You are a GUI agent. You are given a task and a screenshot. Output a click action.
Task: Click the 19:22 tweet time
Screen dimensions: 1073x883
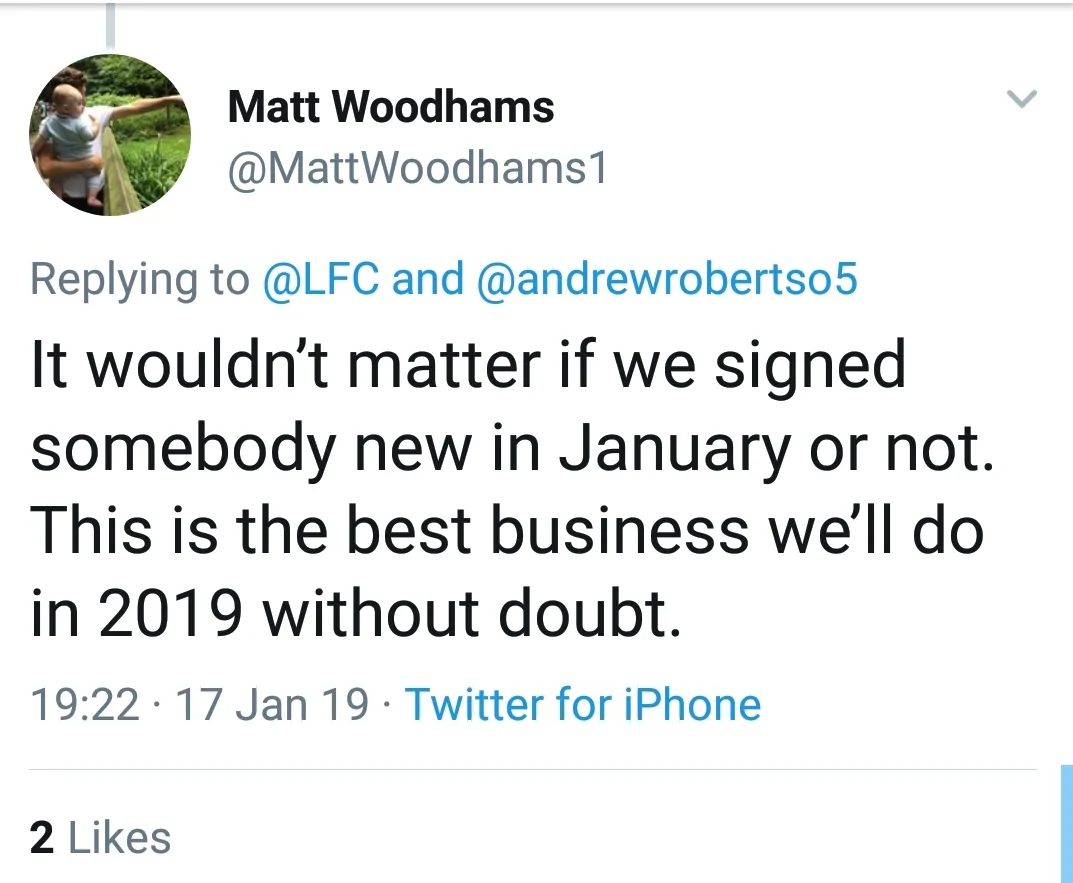point(85,704)
